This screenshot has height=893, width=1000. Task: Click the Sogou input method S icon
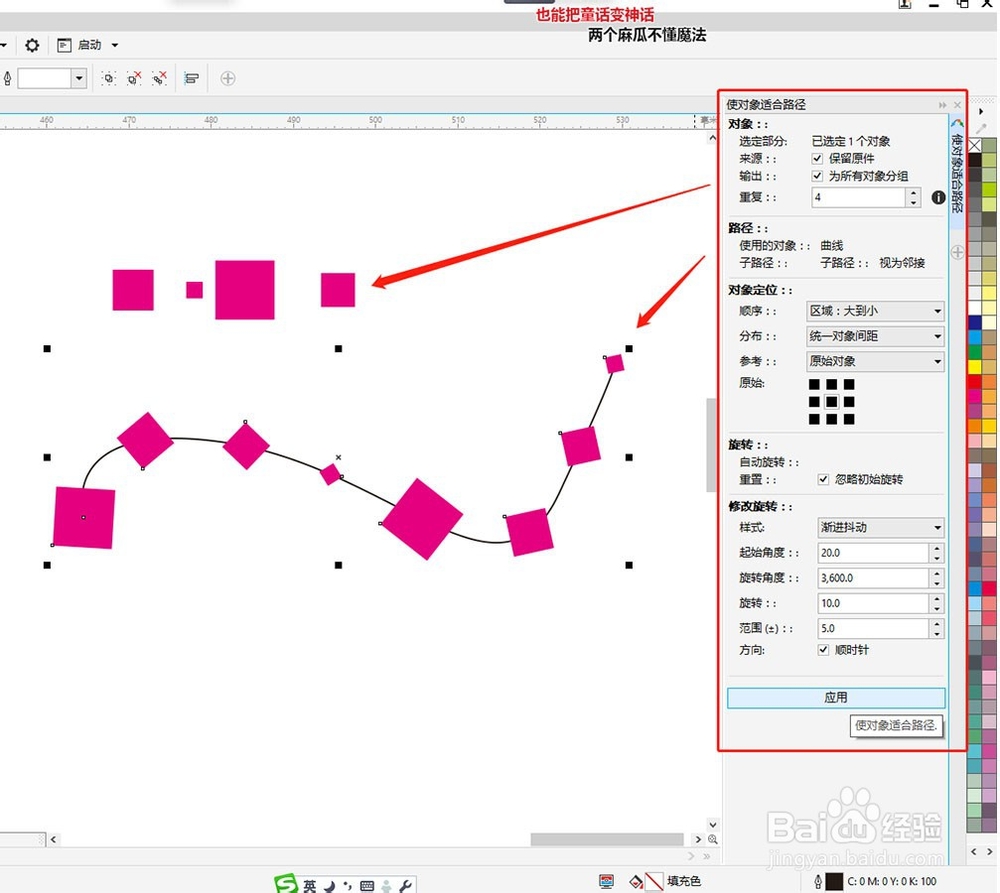coord(286,883)
